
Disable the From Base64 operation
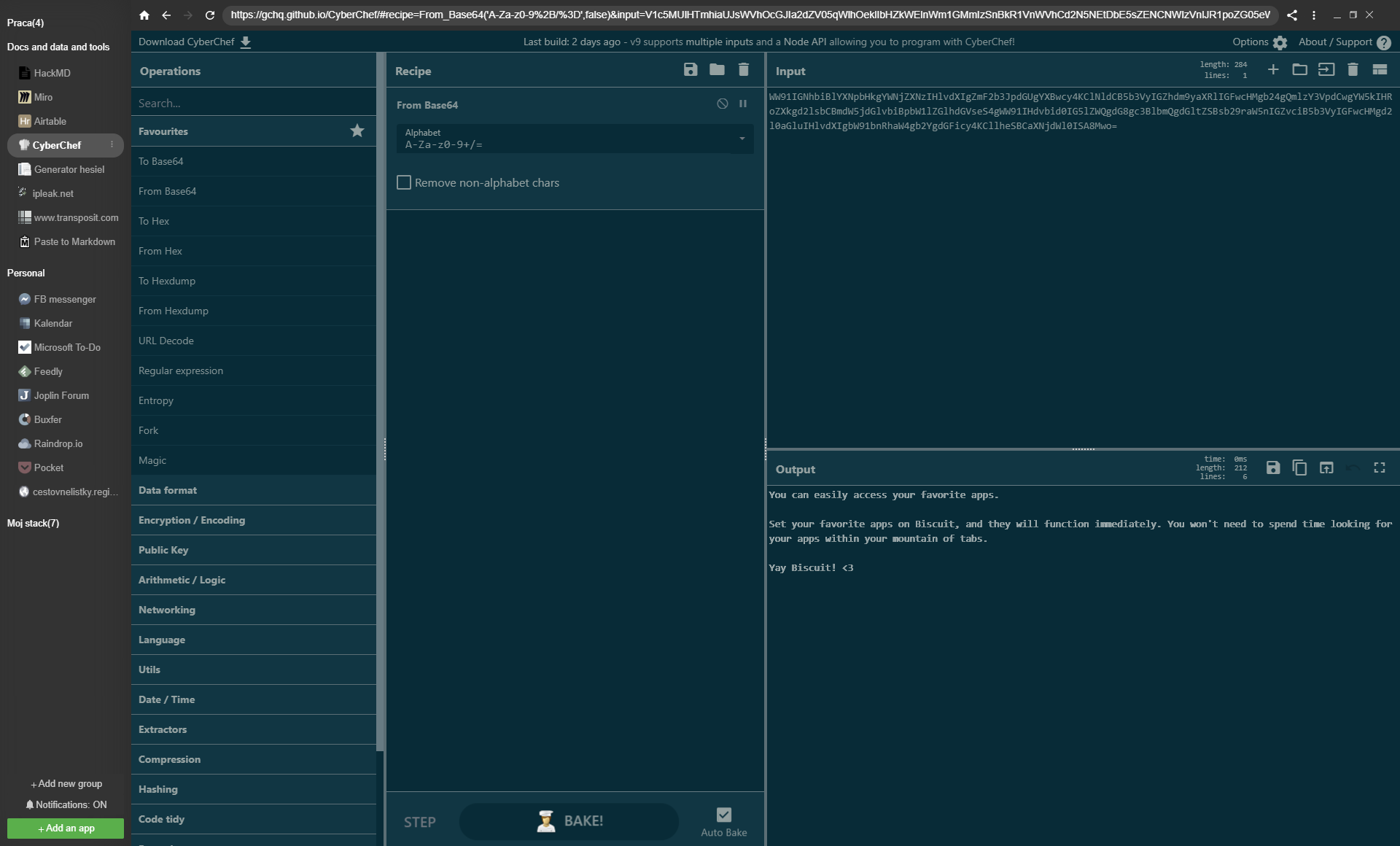[x=722, y=104]
